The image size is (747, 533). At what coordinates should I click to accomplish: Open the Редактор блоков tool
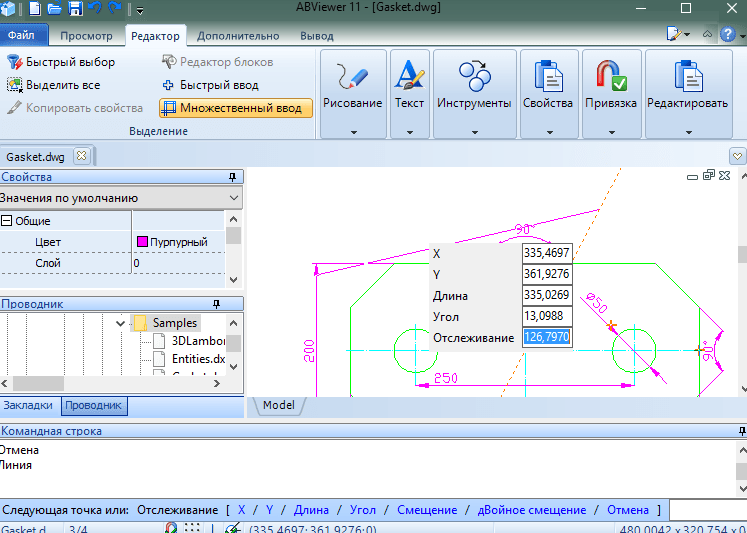217,62
